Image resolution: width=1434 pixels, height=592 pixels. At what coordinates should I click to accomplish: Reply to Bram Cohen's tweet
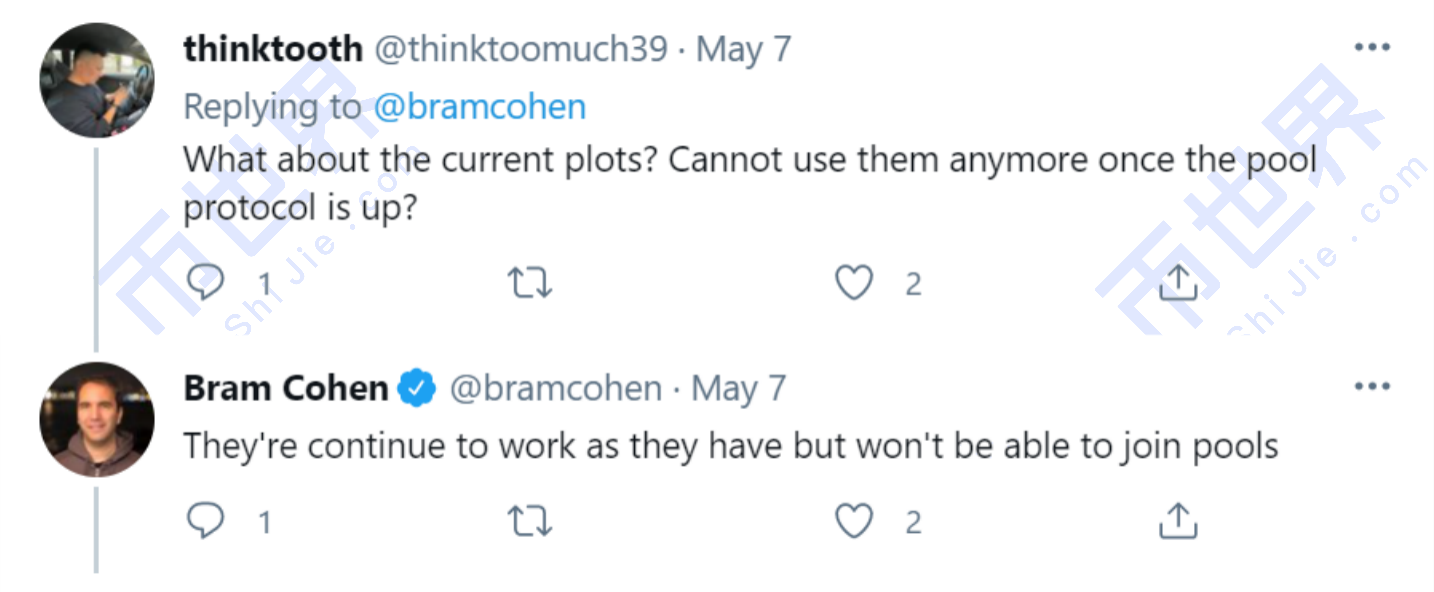coord(206,521)
